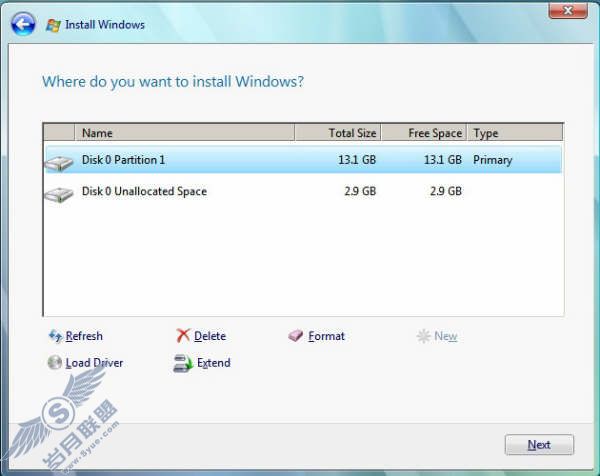600x476 pixels.
Task: Click the 13.1 GB total size value
Action: click(357, 160)
